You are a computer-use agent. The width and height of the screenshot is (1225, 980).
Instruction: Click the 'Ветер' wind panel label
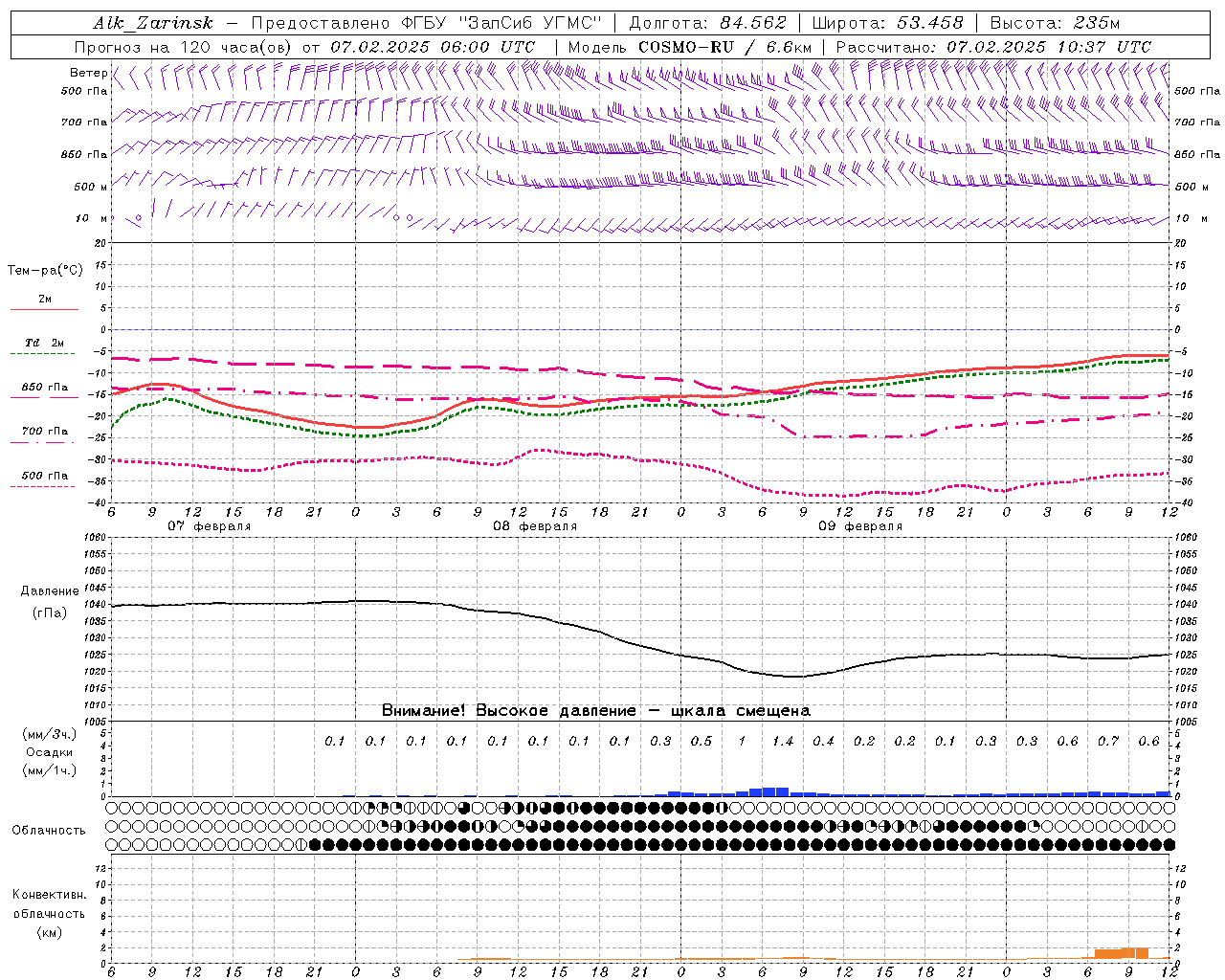88,73
